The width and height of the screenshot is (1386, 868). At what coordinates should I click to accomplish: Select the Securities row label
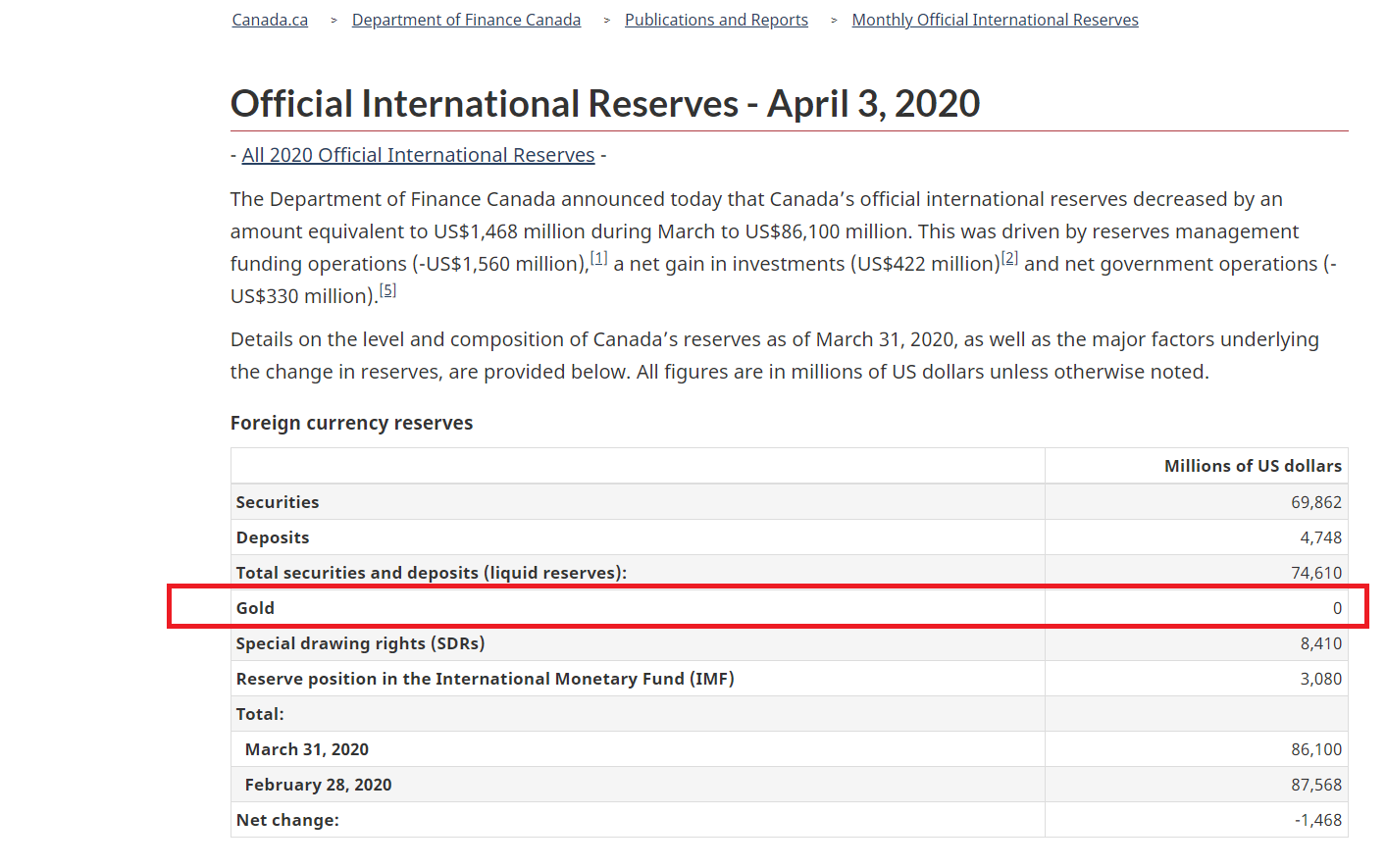278,502
